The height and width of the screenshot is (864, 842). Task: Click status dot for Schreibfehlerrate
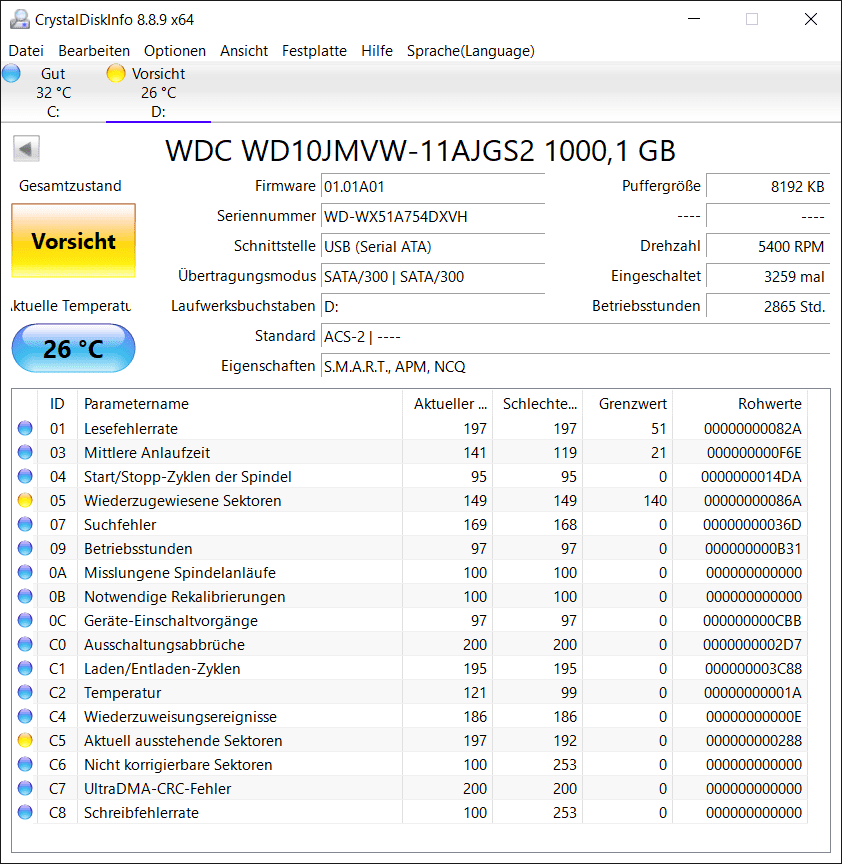25,812
